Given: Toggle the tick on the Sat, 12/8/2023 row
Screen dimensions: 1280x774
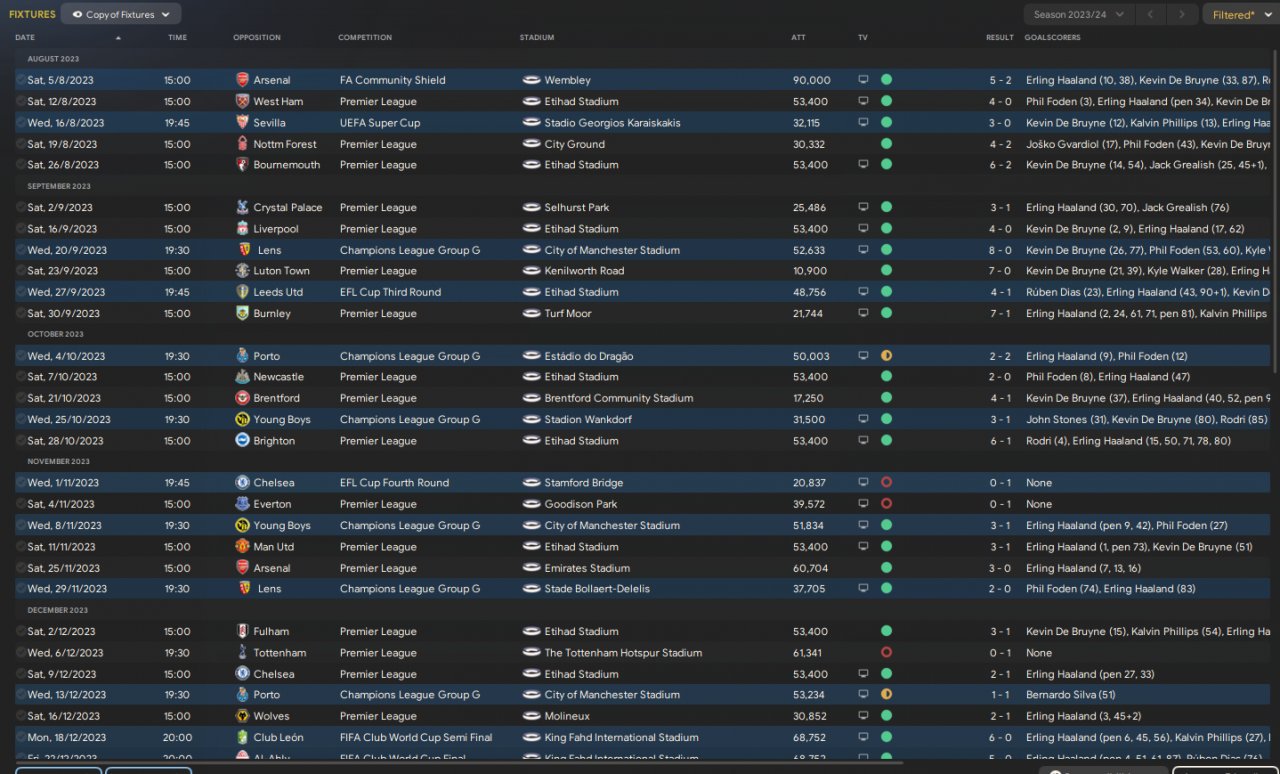Looking at the screenshot, I should coord(21,101).
